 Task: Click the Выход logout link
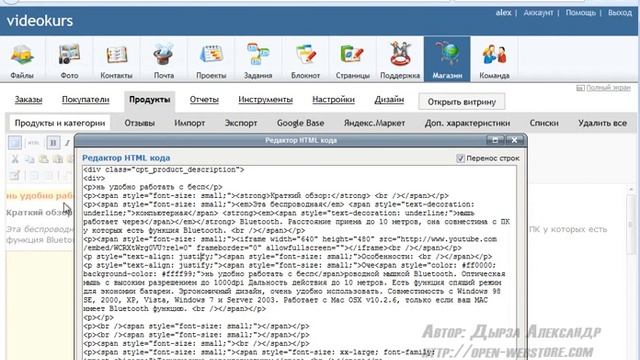[x=620, y=13]
